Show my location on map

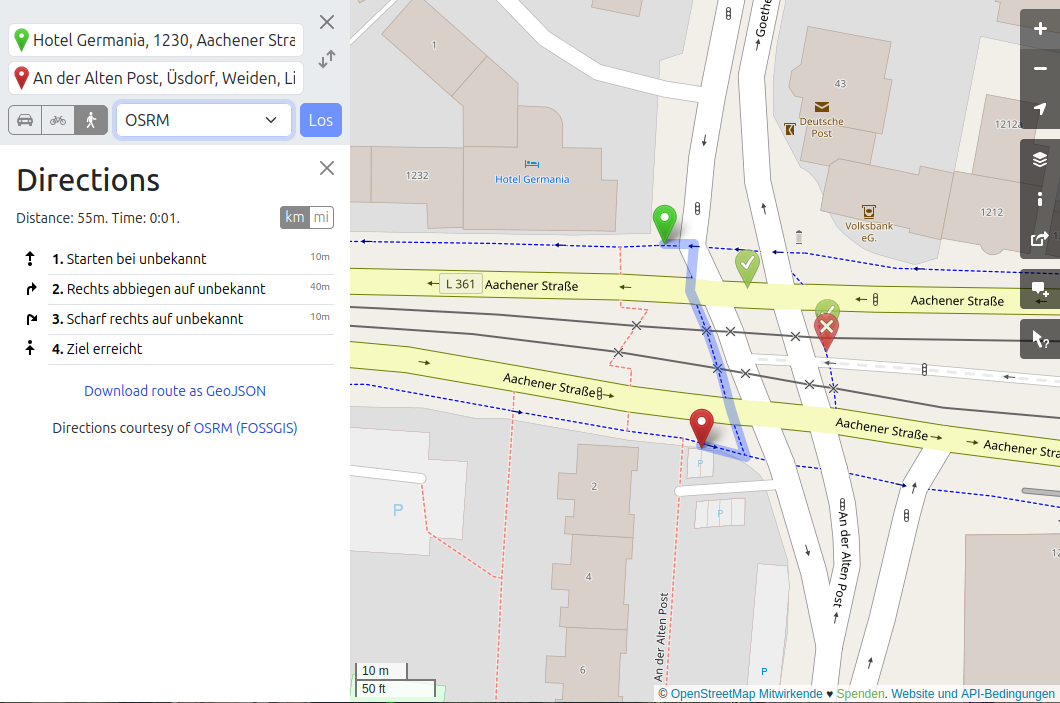point(1040,109)
